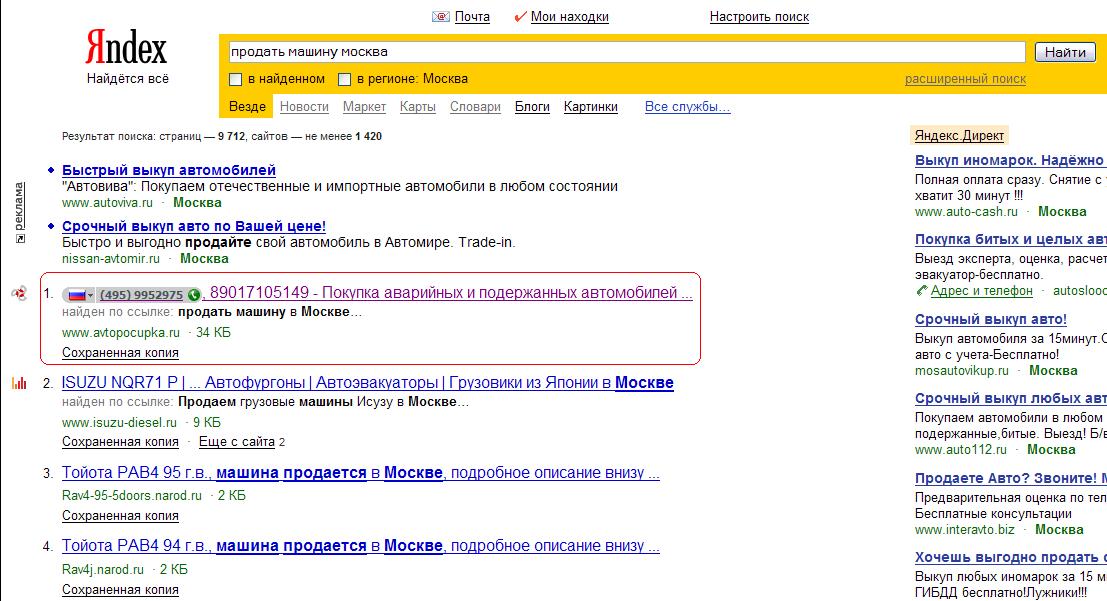Click the blue diamond bullet before Срочный выкуп авто по Вашей цене

(x=51, y=226)
